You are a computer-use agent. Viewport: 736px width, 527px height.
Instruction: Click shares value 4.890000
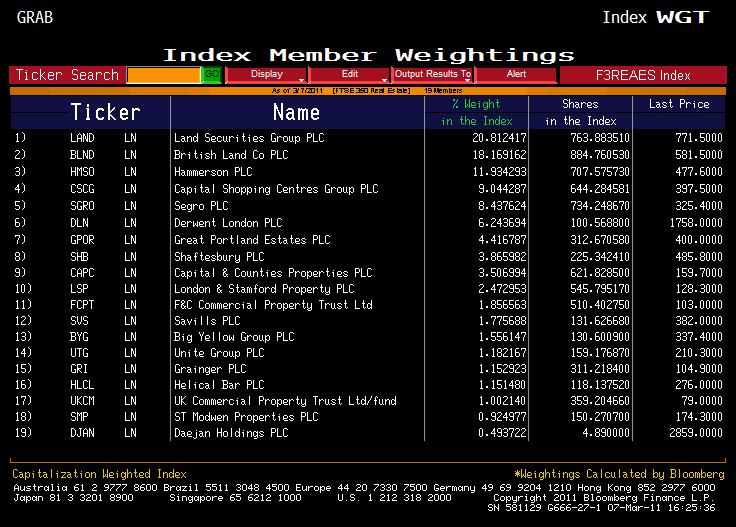(x=606, y=433)
